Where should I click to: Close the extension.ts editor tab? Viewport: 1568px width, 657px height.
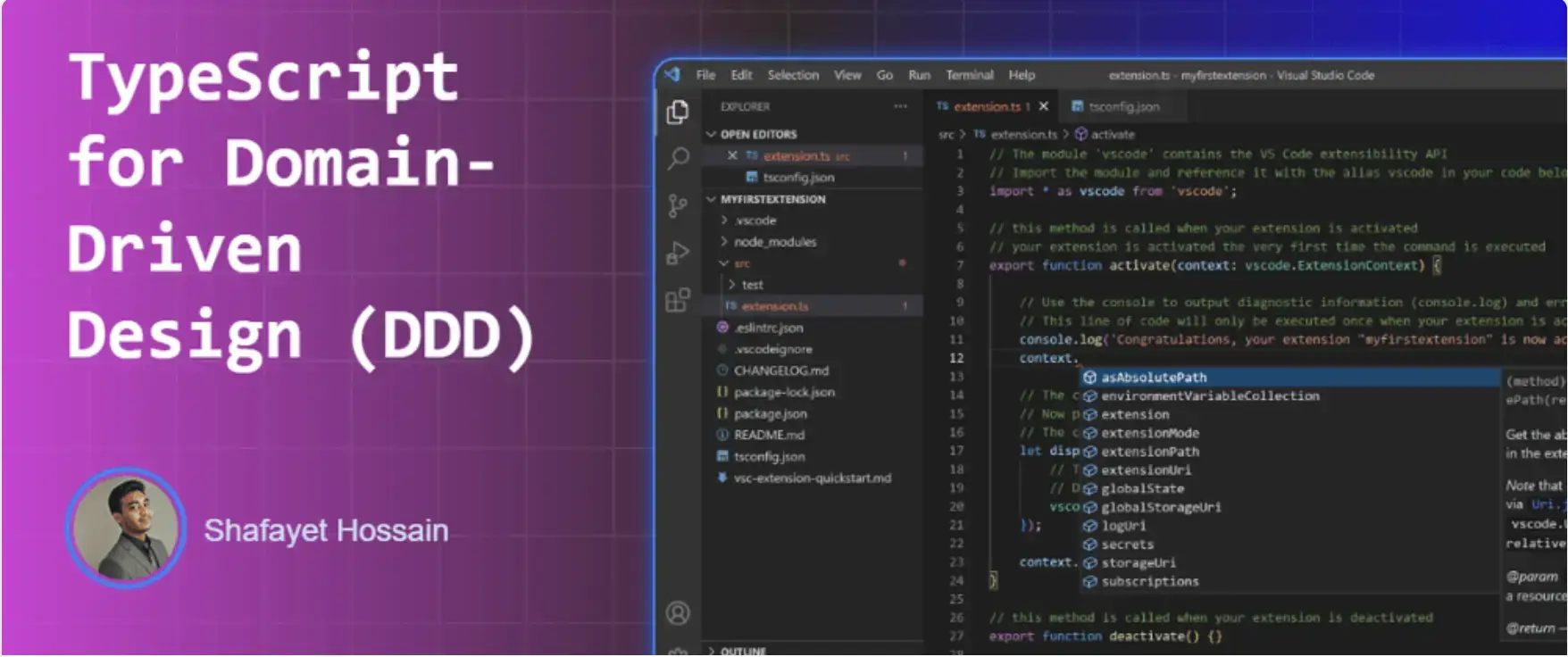pos(1043,106)
